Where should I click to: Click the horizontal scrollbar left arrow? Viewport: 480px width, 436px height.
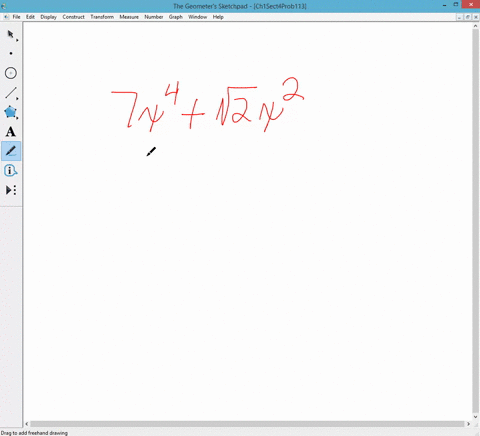click(x=27, y=424)
